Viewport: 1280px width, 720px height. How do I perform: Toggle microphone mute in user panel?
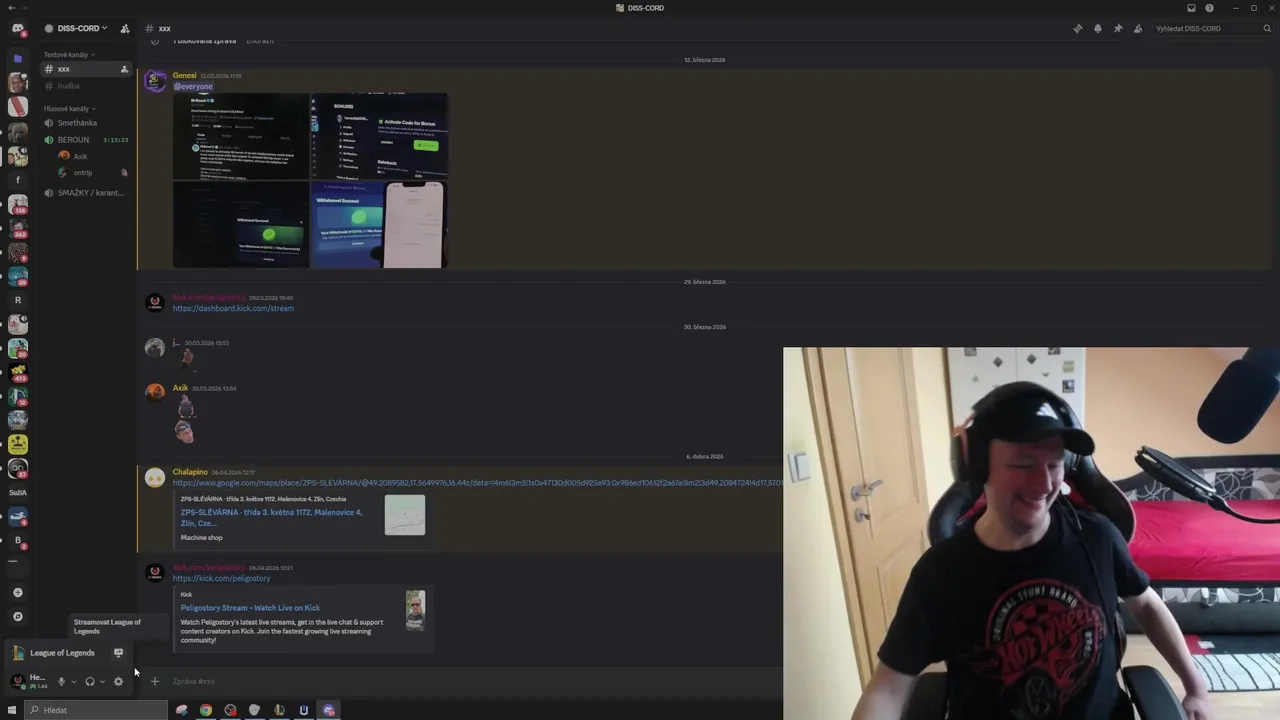(x=61, y=681)
